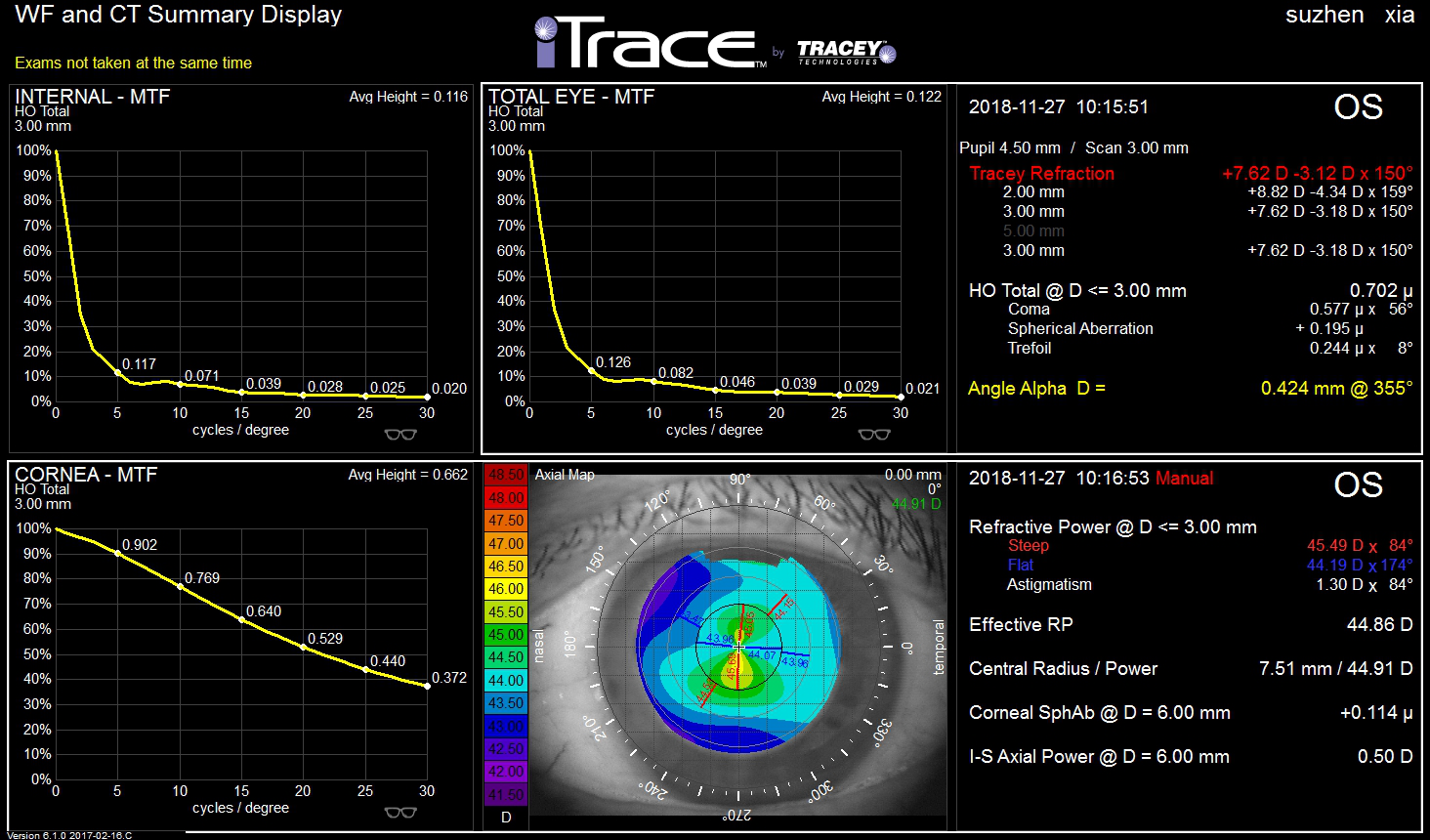Click the 0.071 data point on Internal MTF
Image resolution: width=1430 pixels, height=840 pixels.
click(x=180, y=384)
